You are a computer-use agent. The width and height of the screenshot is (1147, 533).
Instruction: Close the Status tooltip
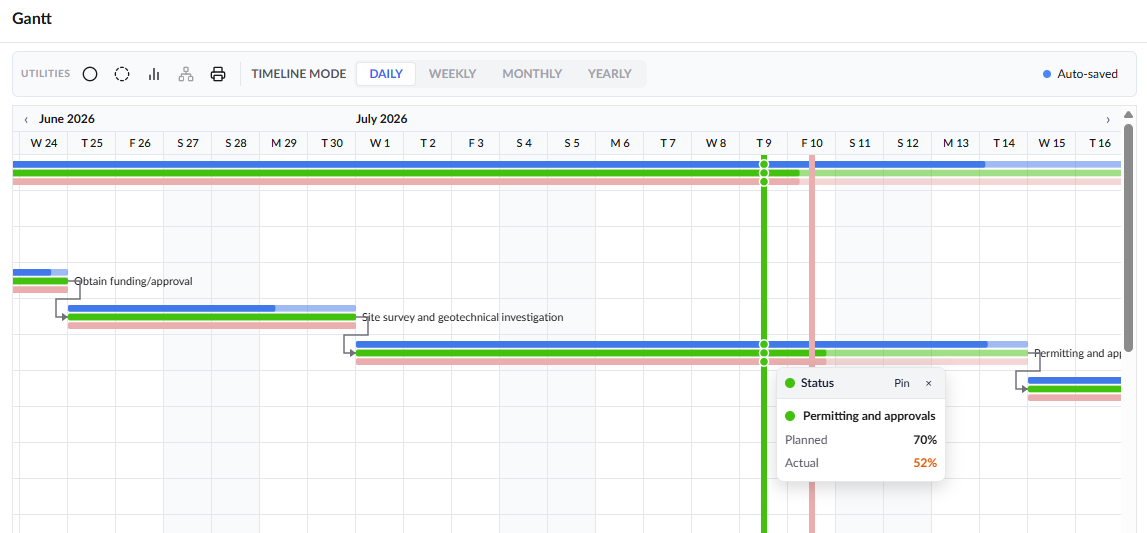pos(929,383)
